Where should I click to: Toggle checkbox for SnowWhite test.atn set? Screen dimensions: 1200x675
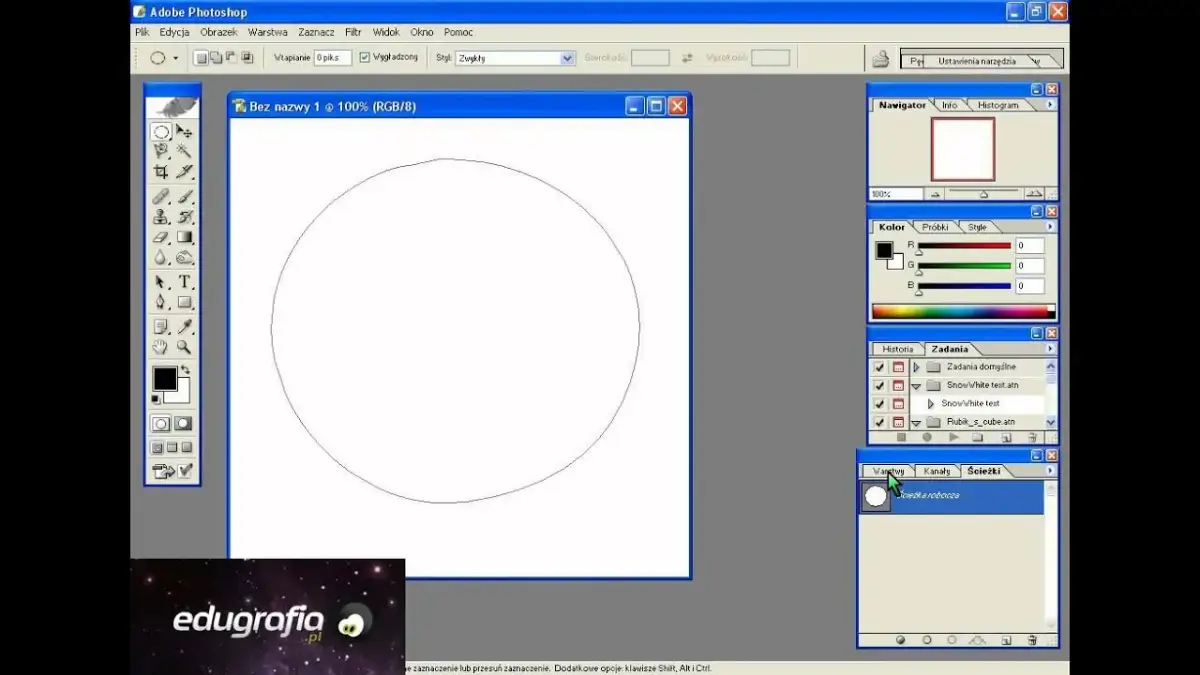coord(879,385)
